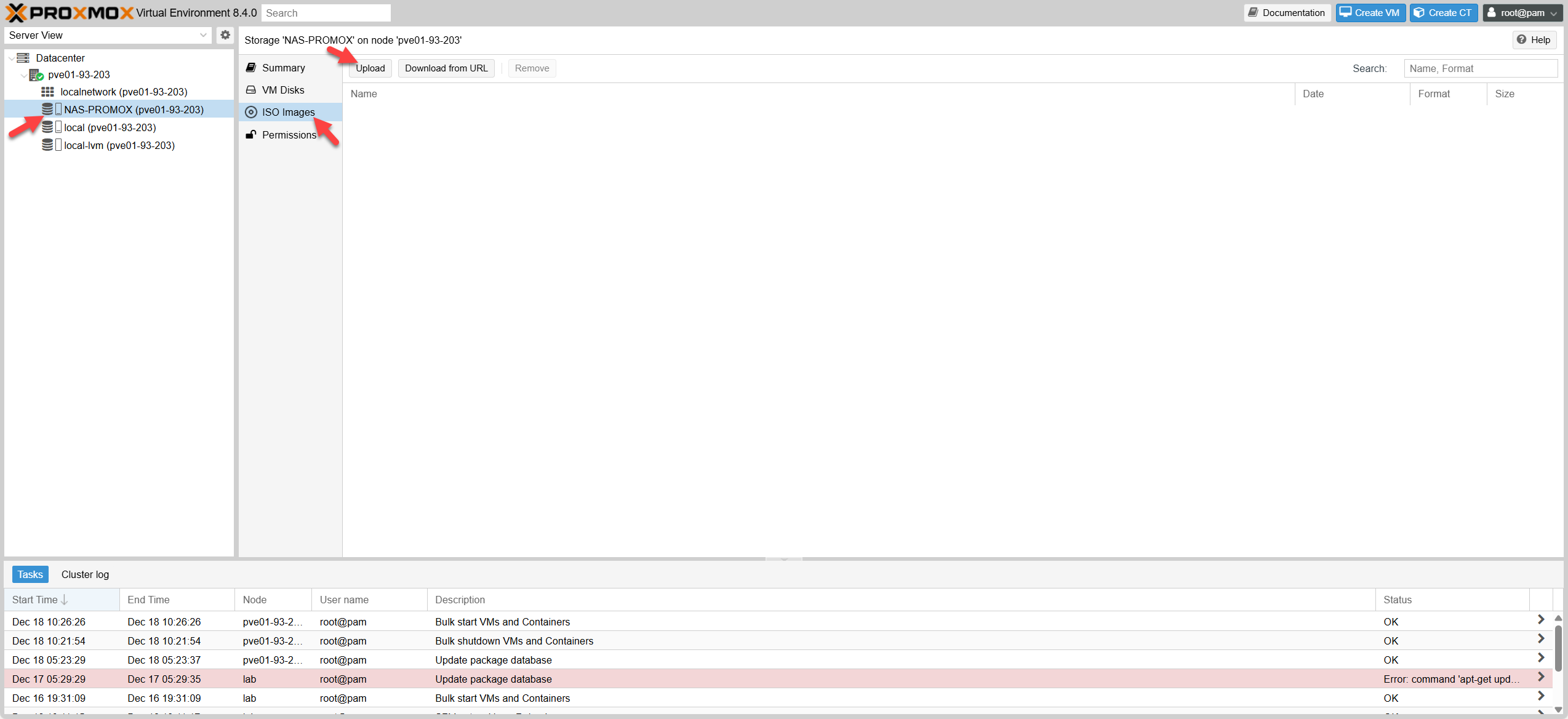Screen dimensions: 1568x719
Task: Open the Summary panel
Action: [283, 68]
